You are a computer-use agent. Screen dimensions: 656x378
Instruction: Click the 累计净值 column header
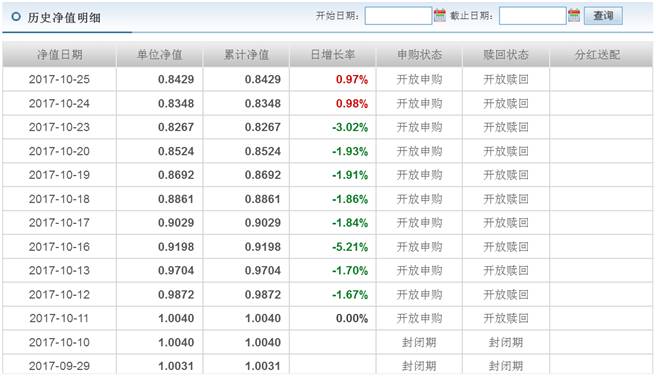[x=246, y=55]
